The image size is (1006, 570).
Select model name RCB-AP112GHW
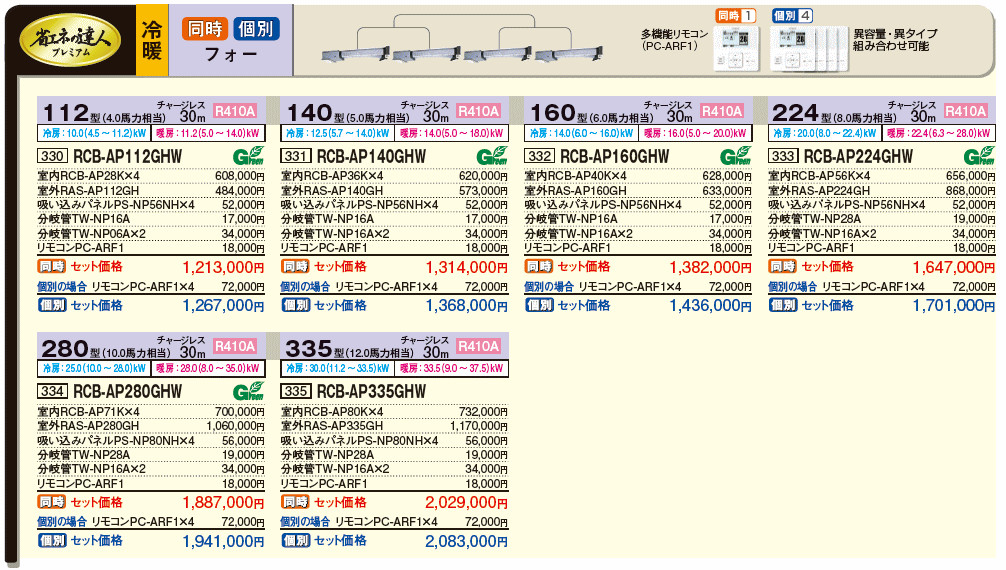(x=128, y=157)
